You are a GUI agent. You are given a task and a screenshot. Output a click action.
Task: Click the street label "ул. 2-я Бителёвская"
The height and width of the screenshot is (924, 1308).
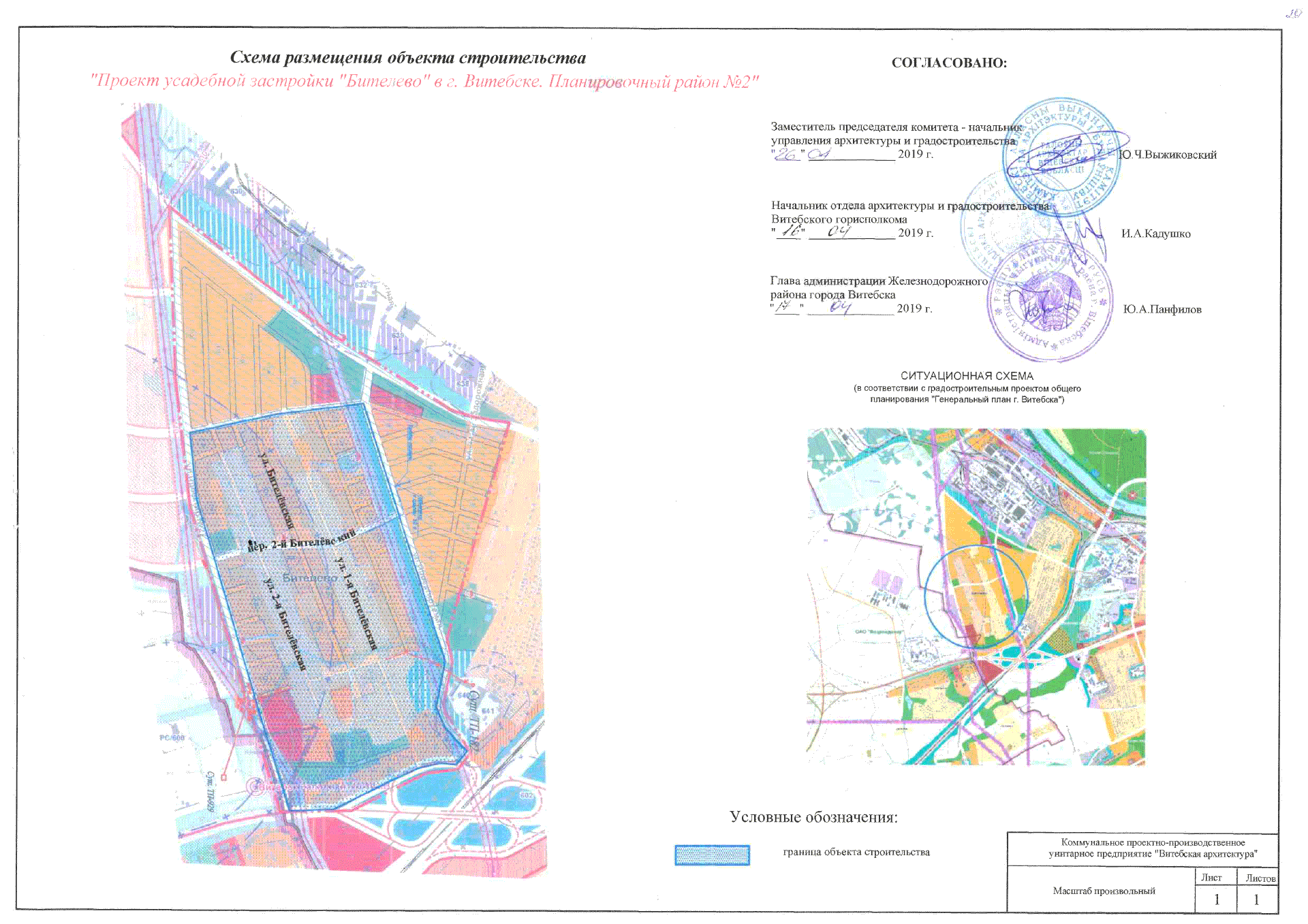coord(285,624)
